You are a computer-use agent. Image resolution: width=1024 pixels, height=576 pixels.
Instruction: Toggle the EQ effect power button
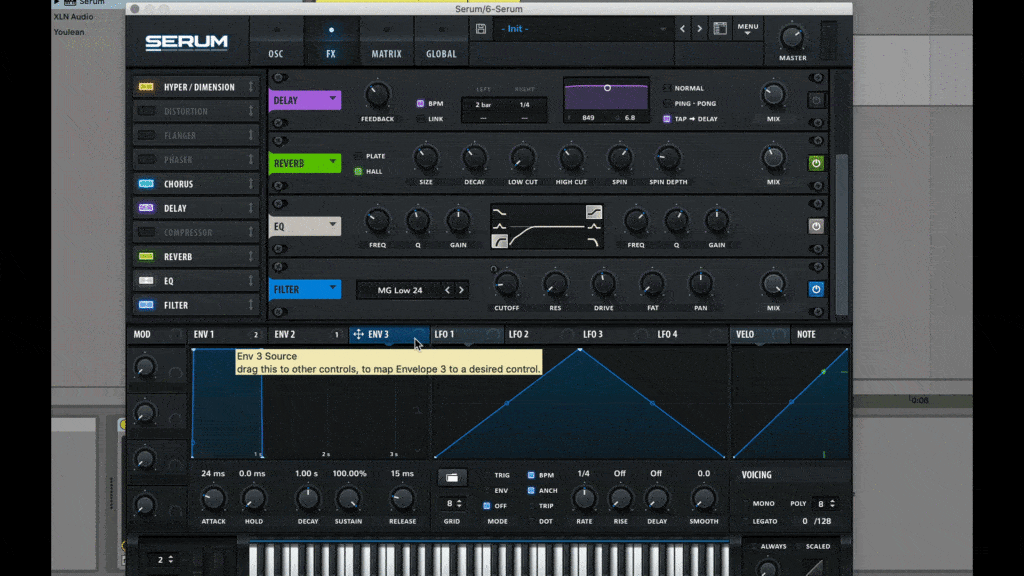click(816, 226)
